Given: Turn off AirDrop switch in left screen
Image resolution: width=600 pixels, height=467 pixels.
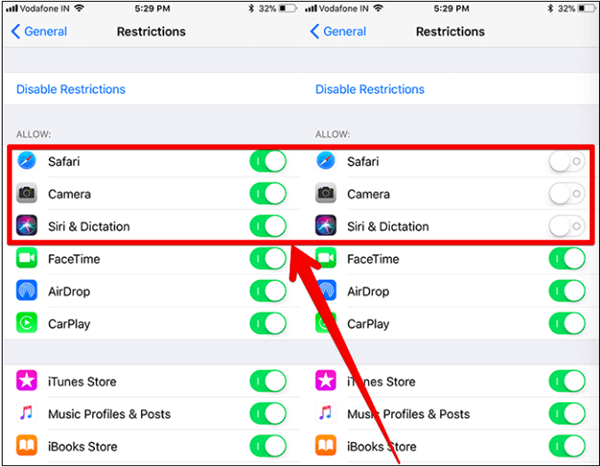Looking at the screenshot, I should click(x=268, y=291).
